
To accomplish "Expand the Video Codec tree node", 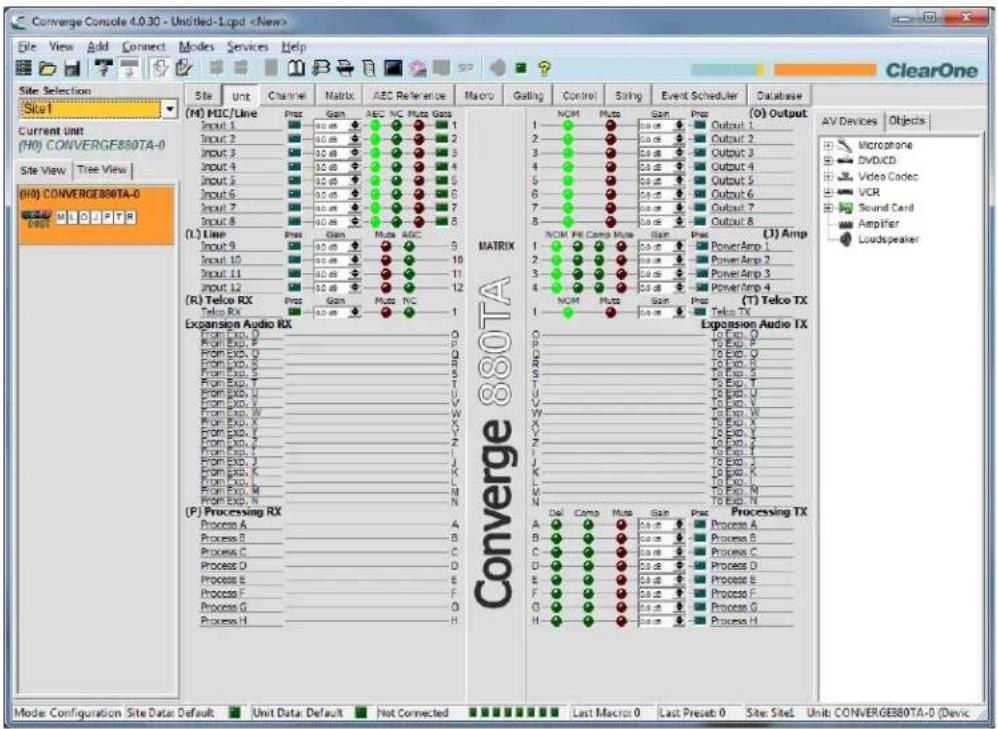I will (828, 177).
